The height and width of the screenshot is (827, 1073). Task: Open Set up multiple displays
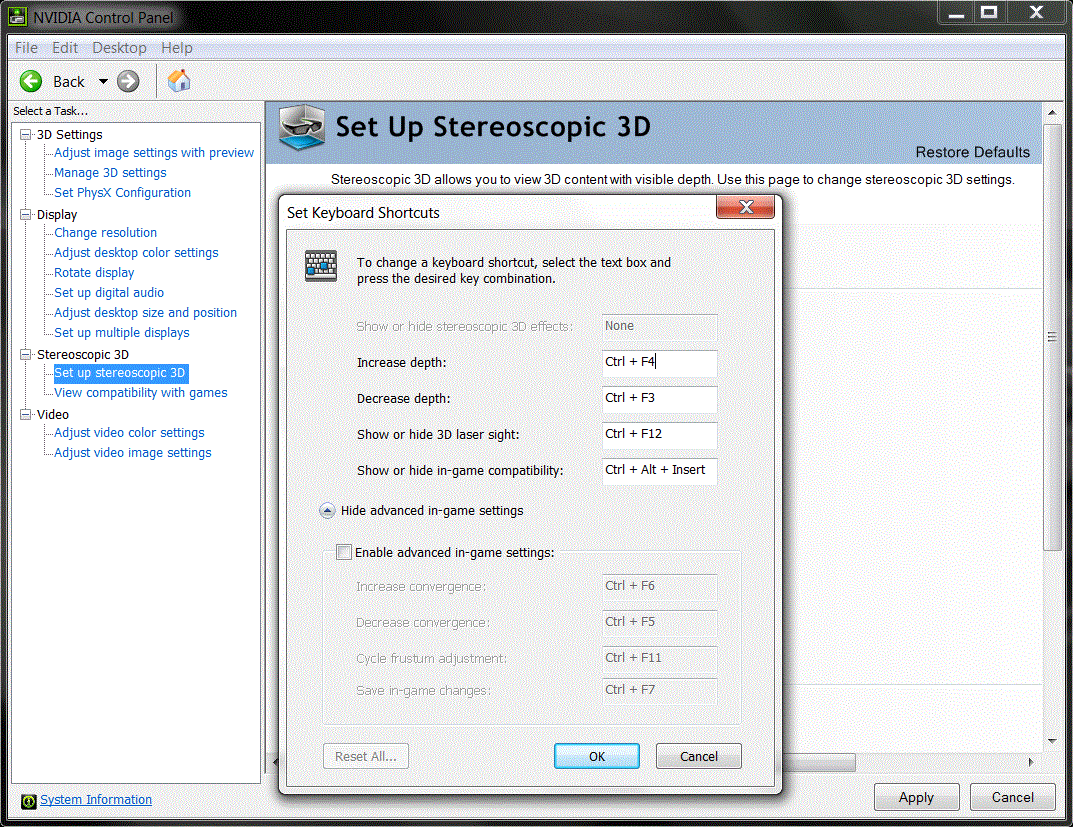(x=122, y=332)
